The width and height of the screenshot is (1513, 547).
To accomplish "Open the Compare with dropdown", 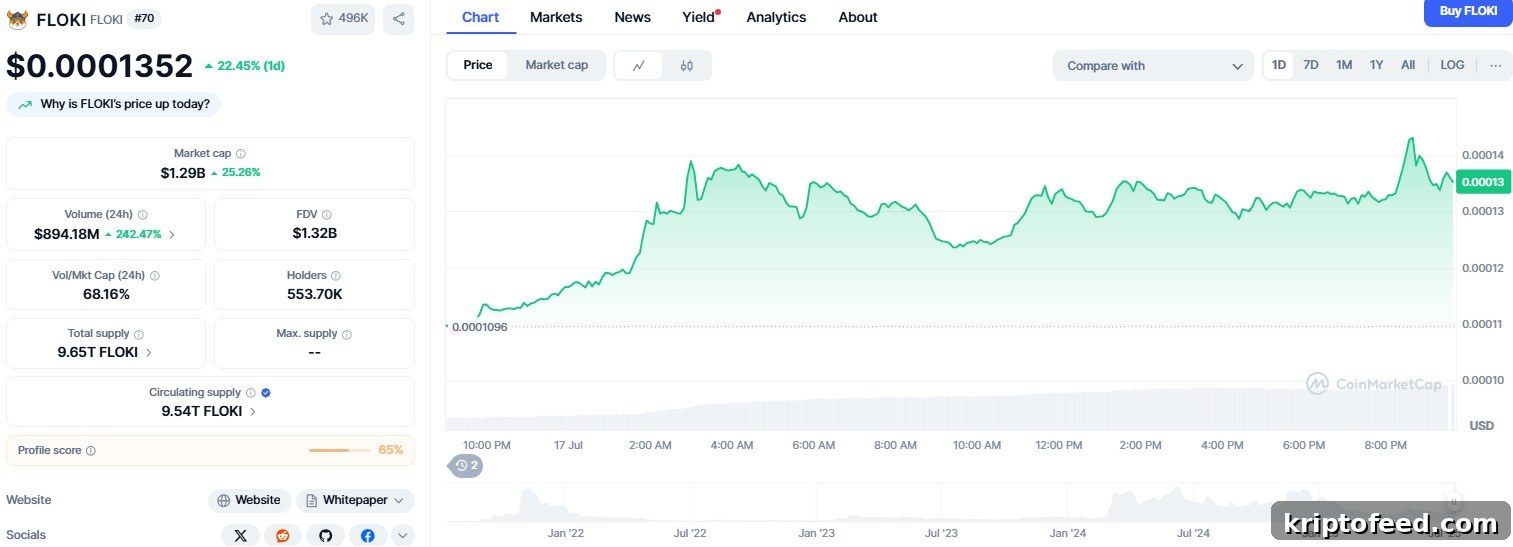I will [1153, 66].
